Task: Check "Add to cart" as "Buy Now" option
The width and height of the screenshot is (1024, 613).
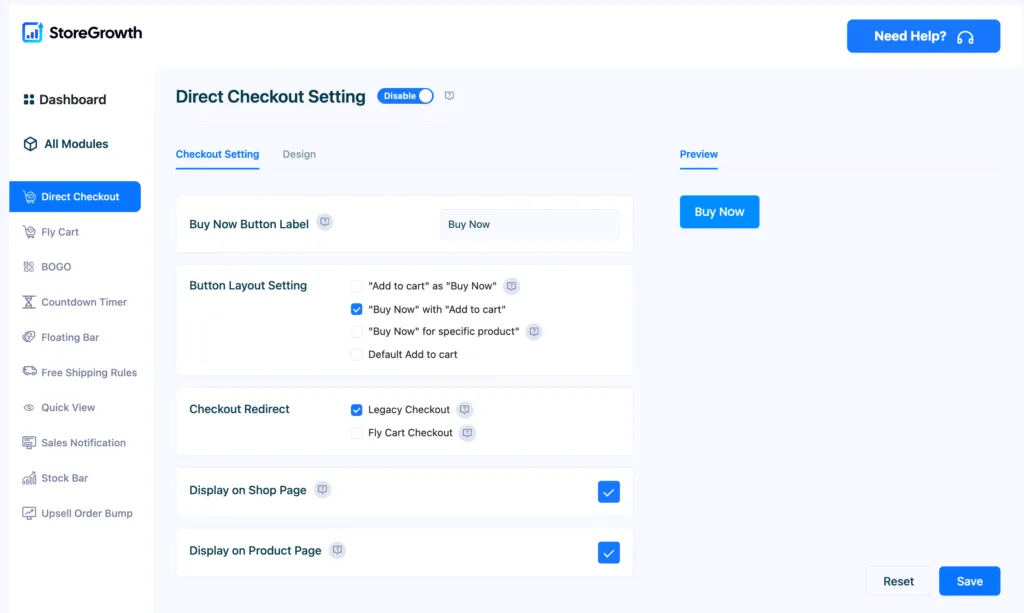Action: pos(357,286)
